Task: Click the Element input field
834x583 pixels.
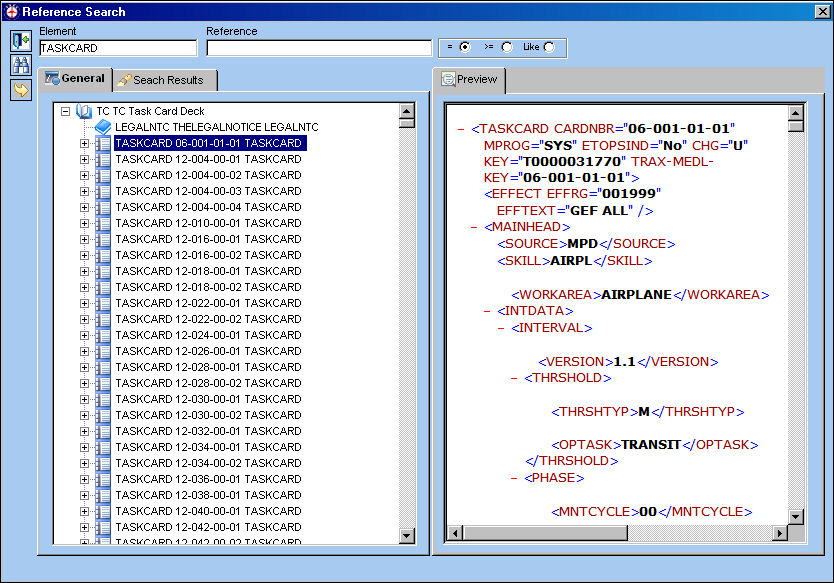Action: 118,48
